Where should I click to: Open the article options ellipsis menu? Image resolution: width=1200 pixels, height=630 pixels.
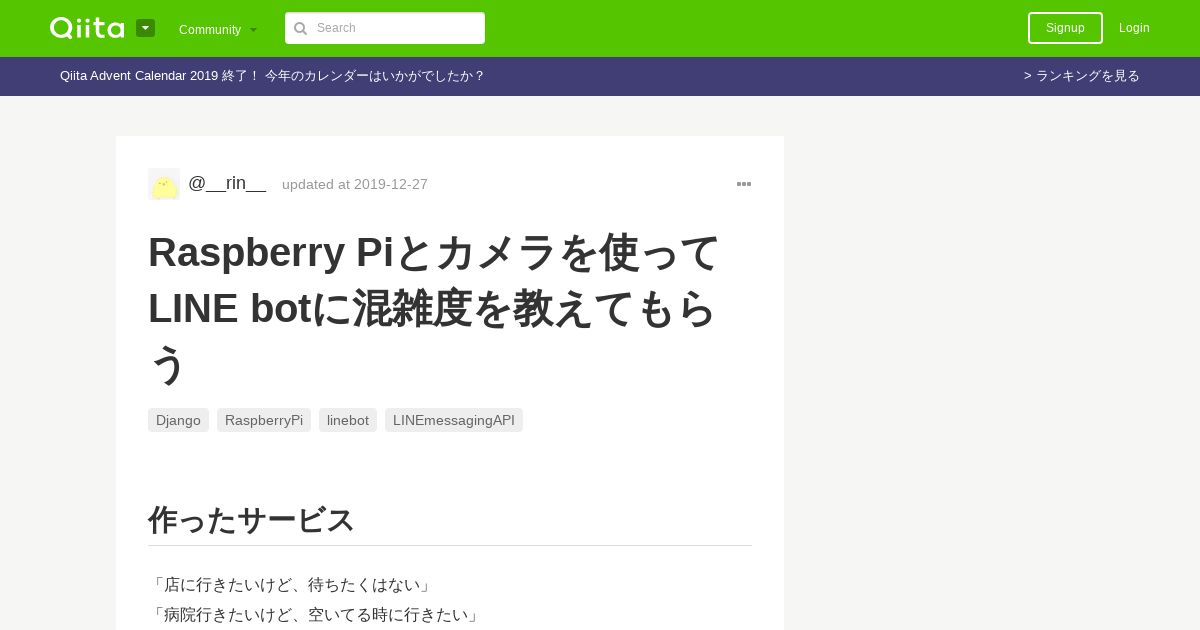[x=744, y=184]
